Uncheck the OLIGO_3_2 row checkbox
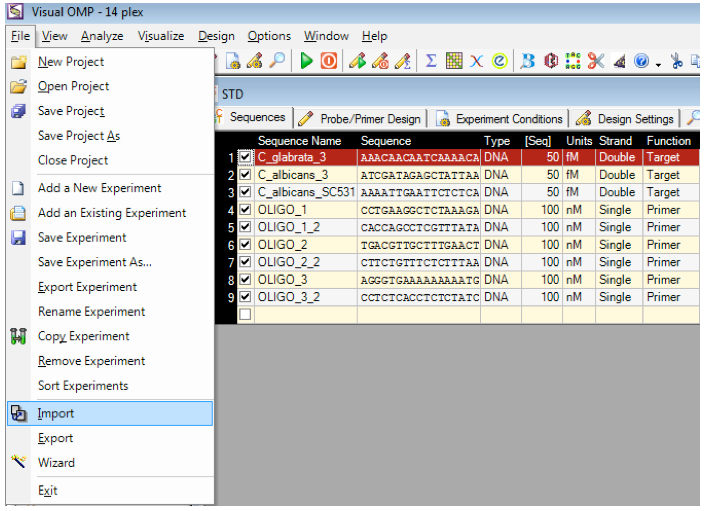Screen dimensions: 705x511 point(245,297)
